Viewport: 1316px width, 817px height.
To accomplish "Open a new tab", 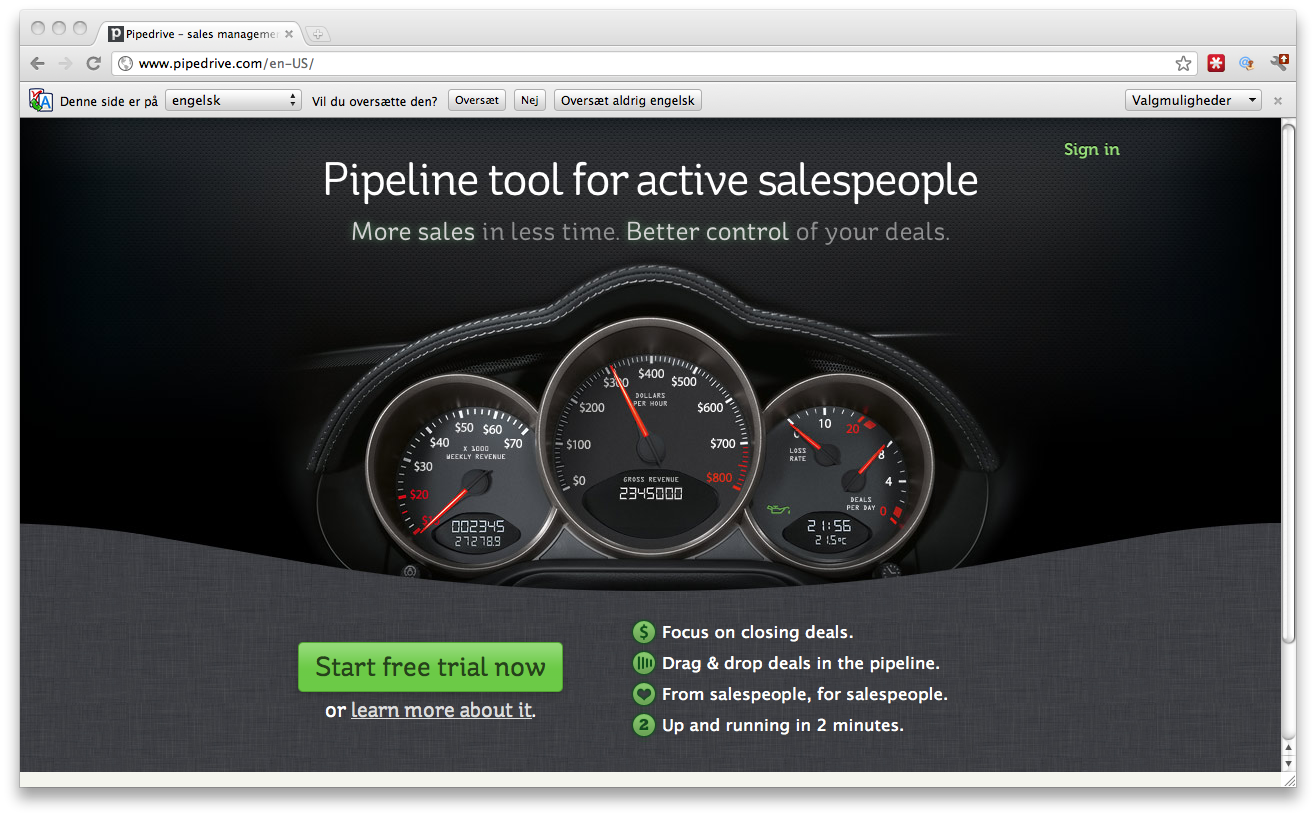I will (x=318, y=34).
